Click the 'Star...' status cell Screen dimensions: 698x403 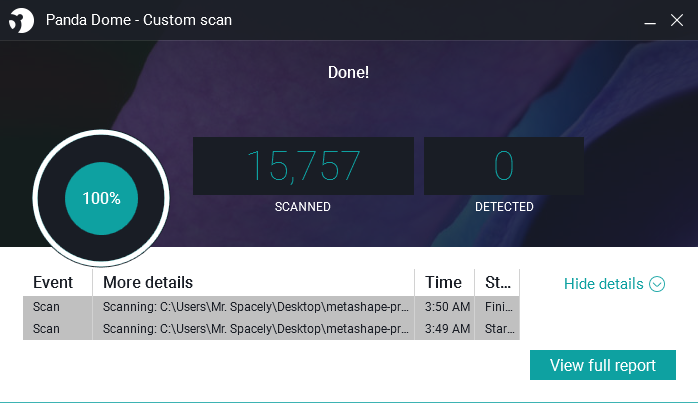coord(498,329)
